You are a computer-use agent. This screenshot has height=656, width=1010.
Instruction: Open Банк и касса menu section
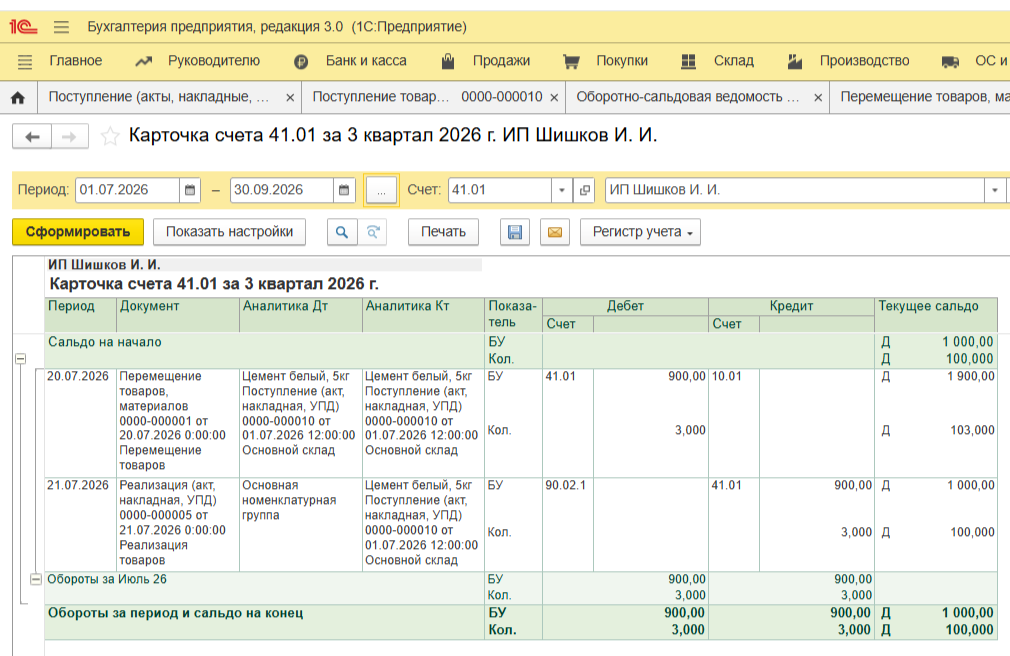[x=366, y=61]
